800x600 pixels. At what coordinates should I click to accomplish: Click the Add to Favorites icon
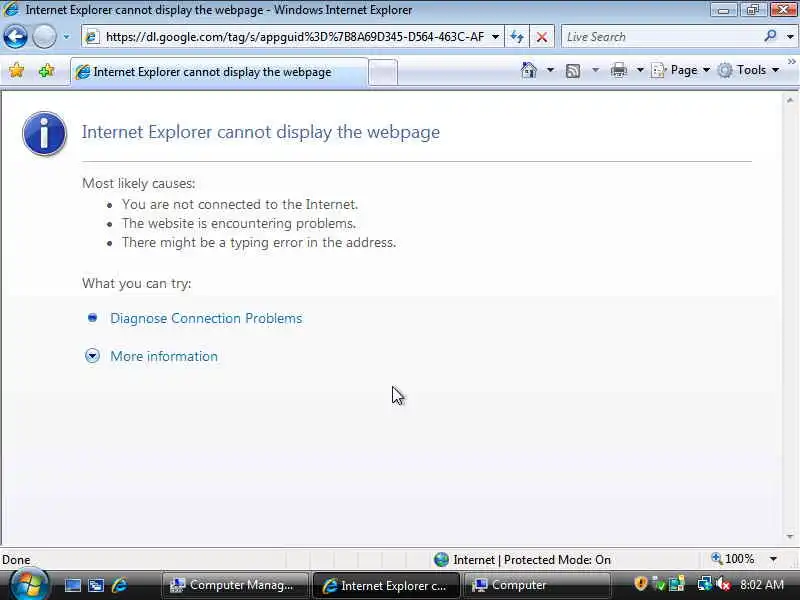coord(46,70)
